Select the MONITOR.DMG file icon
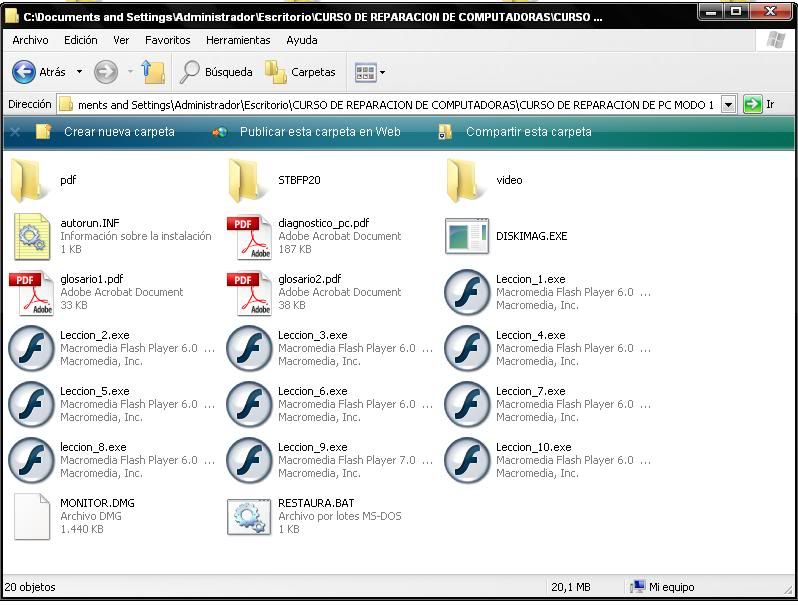This screenshot has width=798, height=605. [x=32, y=516]
